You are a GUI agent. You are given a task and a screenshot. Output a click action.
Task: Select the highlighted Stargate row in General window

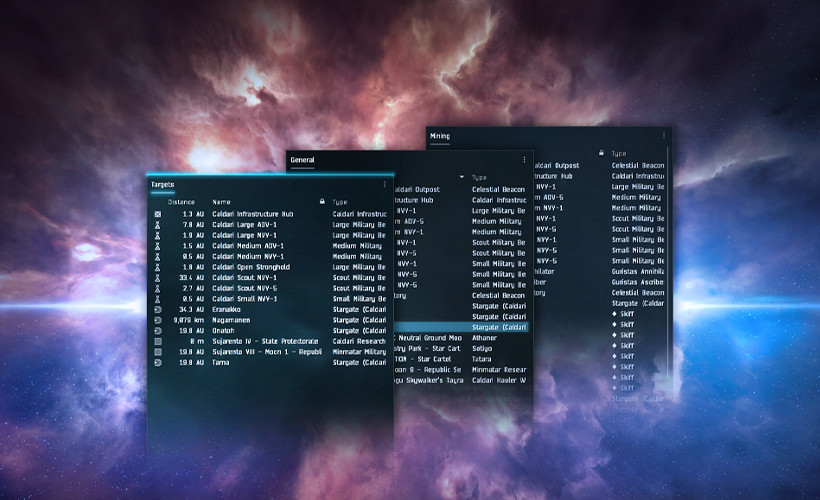pyautogui.click(x=461, y=327)
